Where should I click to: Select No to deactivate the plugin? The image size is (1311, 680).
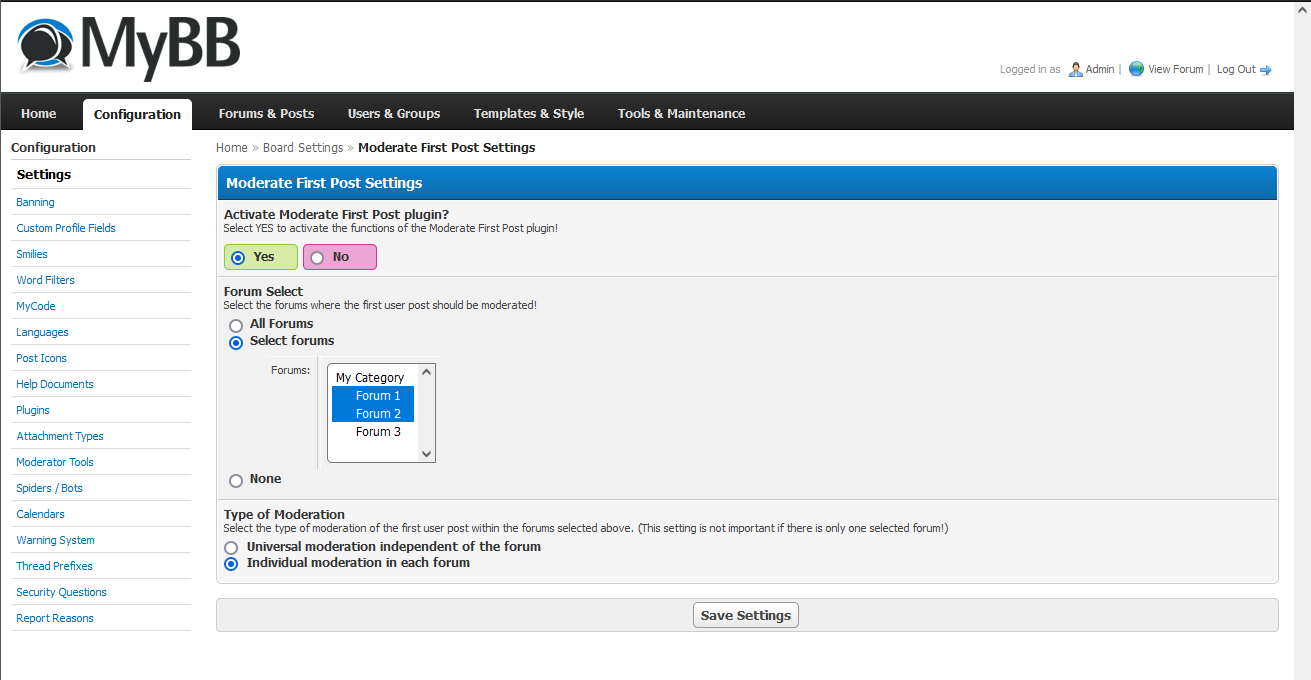317,257
